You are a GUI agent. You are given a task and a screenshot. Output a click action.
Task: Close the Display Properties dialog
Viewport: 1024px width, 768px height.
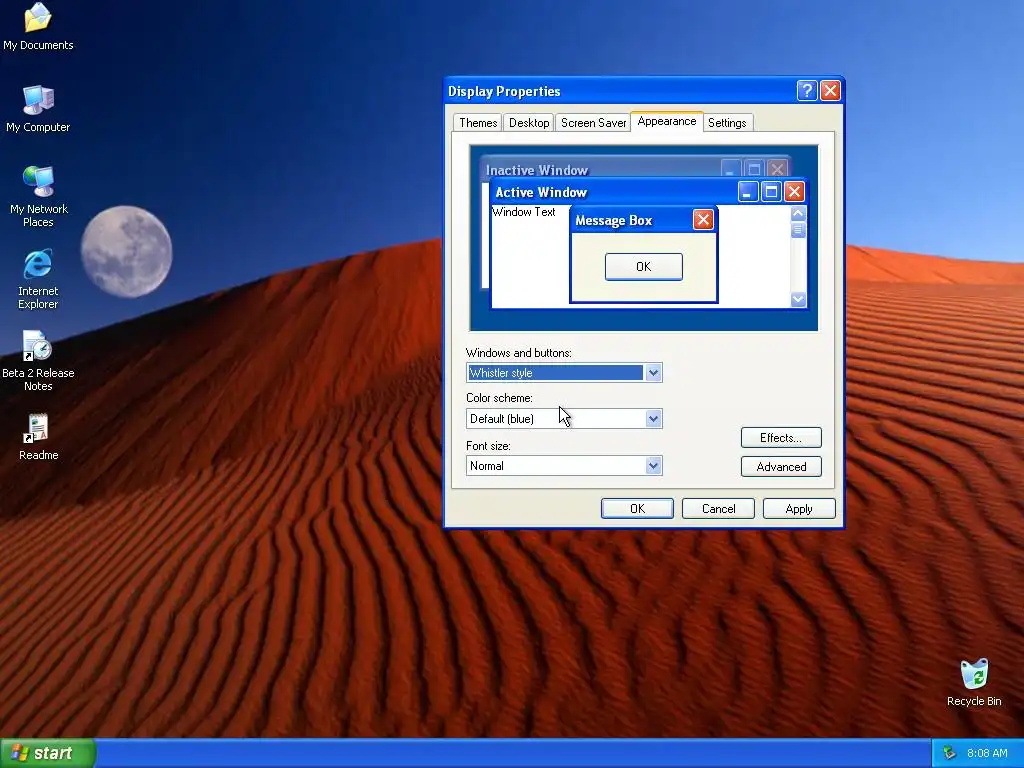pos(830,91)
